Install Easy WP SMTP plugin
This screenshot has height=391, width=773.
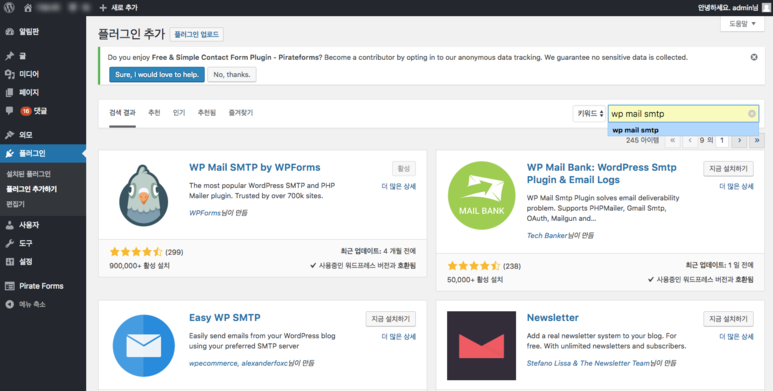(x=390, y=319)
